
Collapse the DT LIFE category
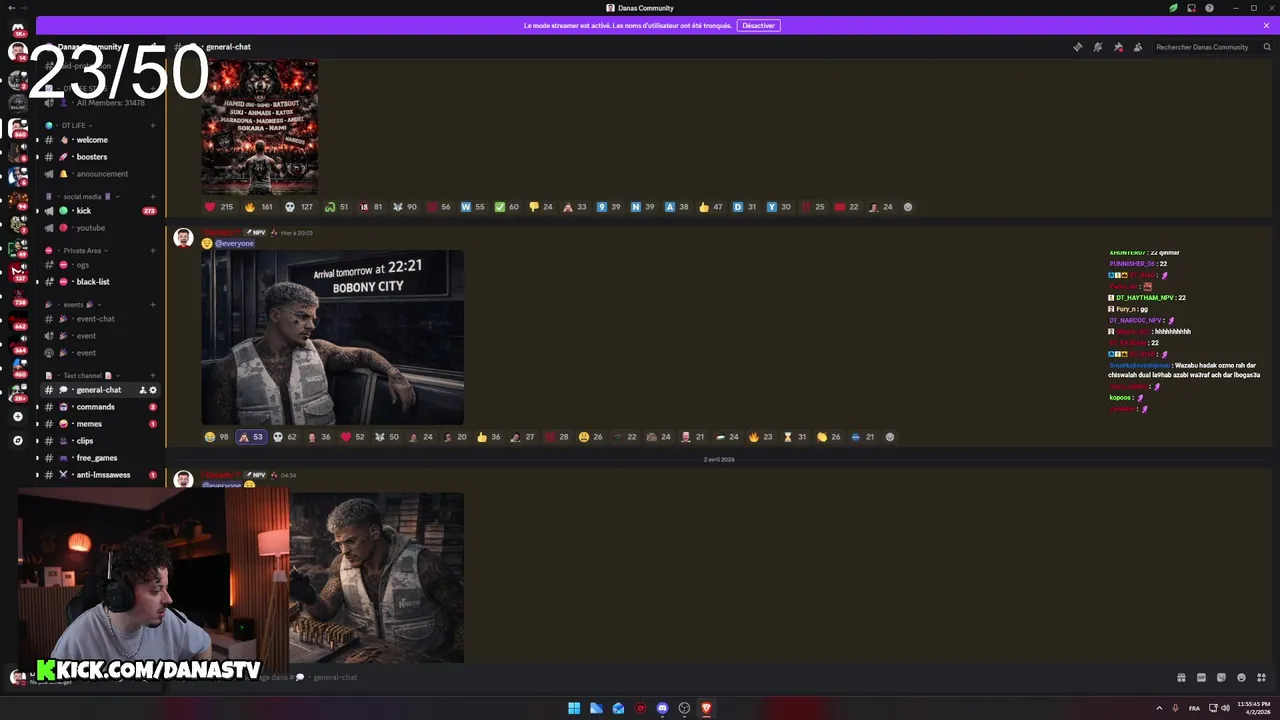(x=73, y=125)
